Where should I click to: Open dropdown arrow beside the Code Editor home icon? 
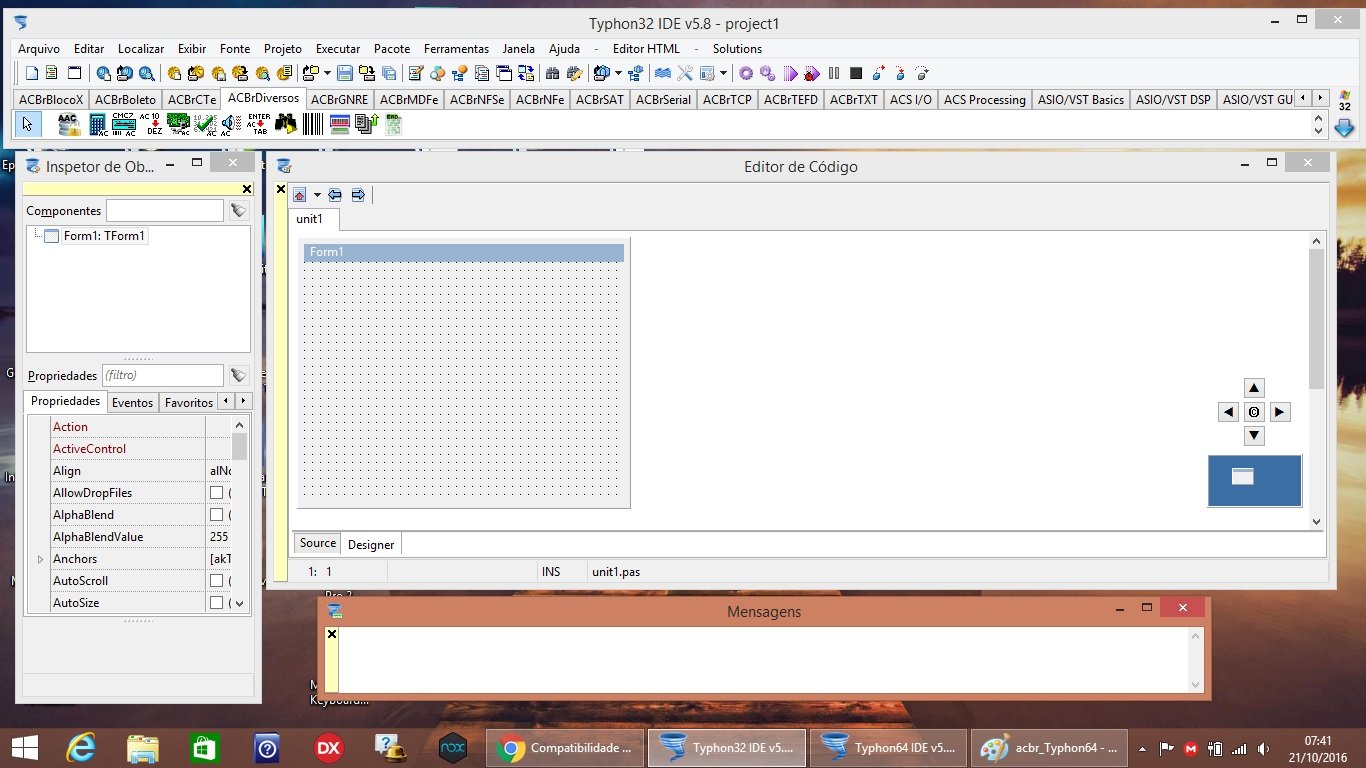pyautogui.click(x=317, y=195)
